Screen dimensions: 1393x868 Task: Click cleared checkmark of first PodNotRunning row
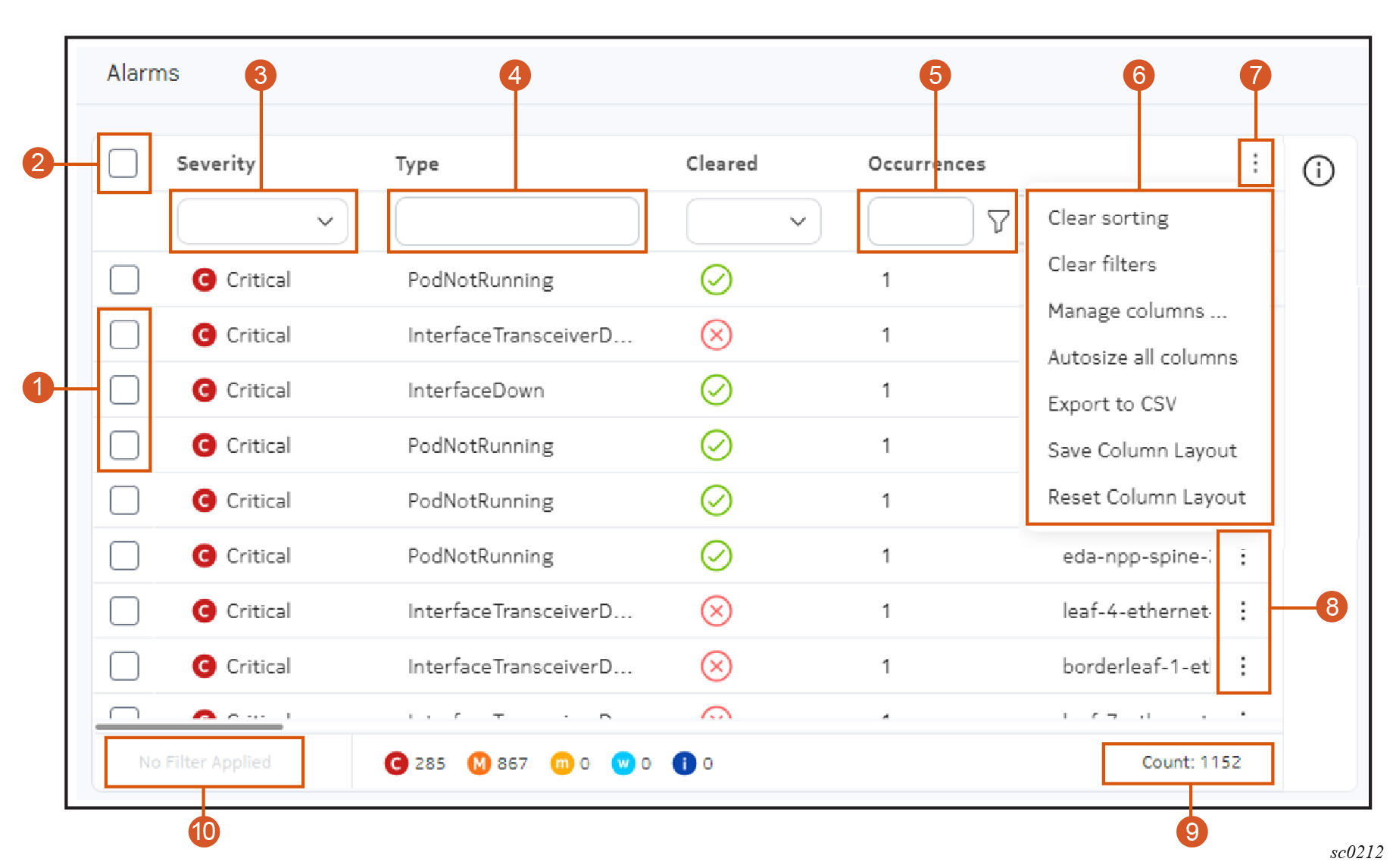tap(716, 279)
